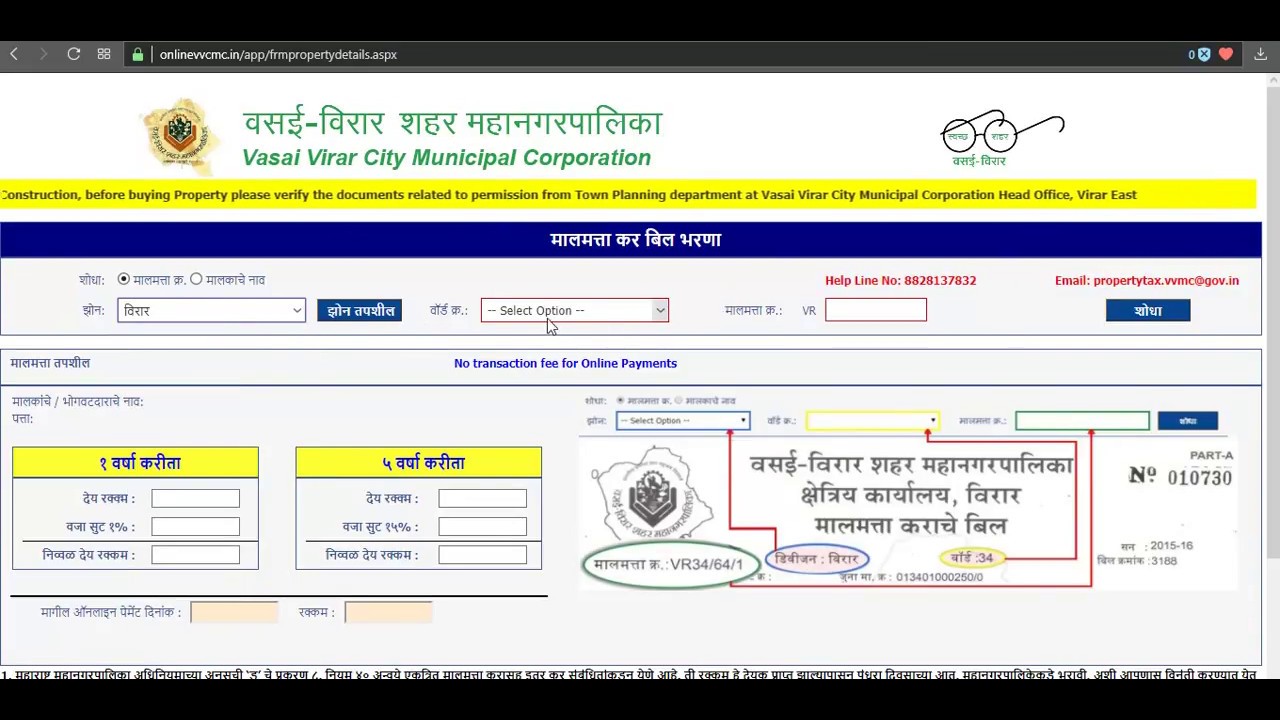
Task: Open the browser downloads icon
Action: pyautogui.click(x=1261, y=54)
